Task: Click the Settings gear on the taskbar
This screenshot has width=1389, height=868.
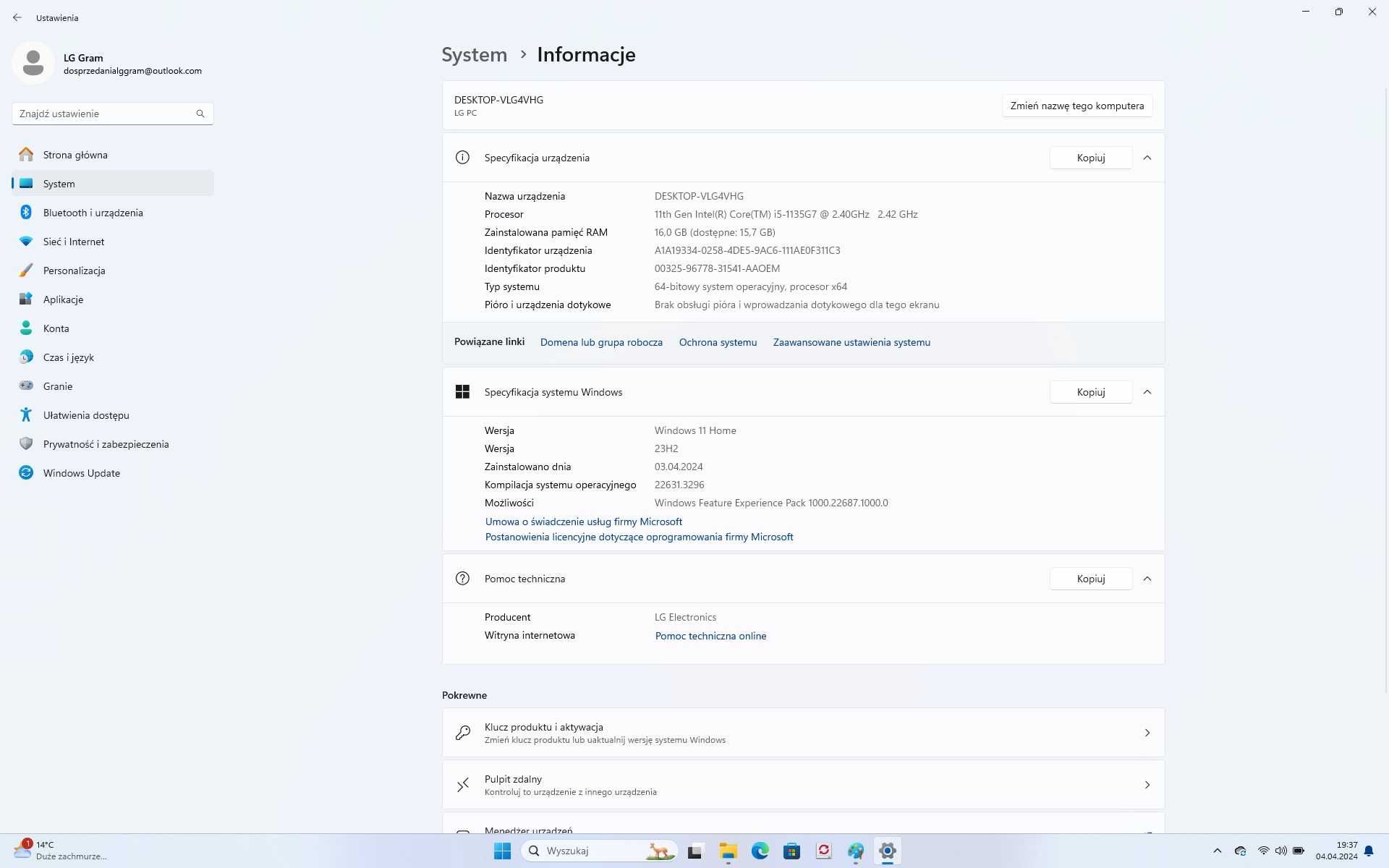Action: click(887, 851)
